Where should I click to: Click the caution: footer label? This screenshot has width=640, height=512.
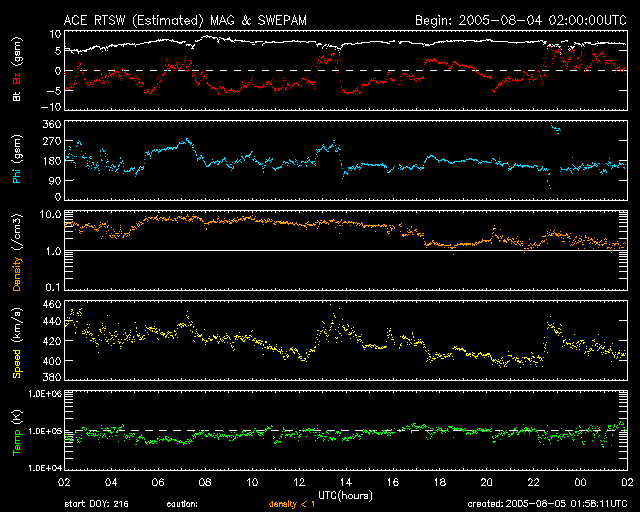tap(182, 504)
